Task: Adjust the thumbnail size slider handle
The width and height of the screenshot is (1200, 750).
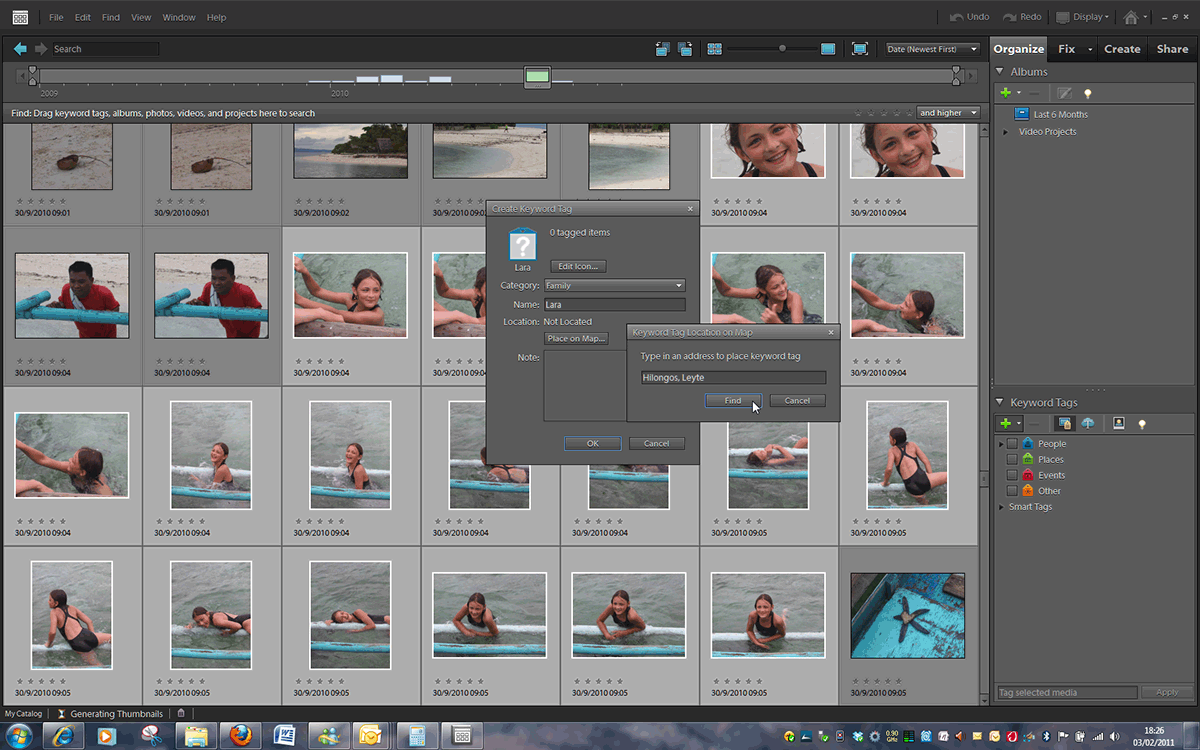Action: coord(782,49)
